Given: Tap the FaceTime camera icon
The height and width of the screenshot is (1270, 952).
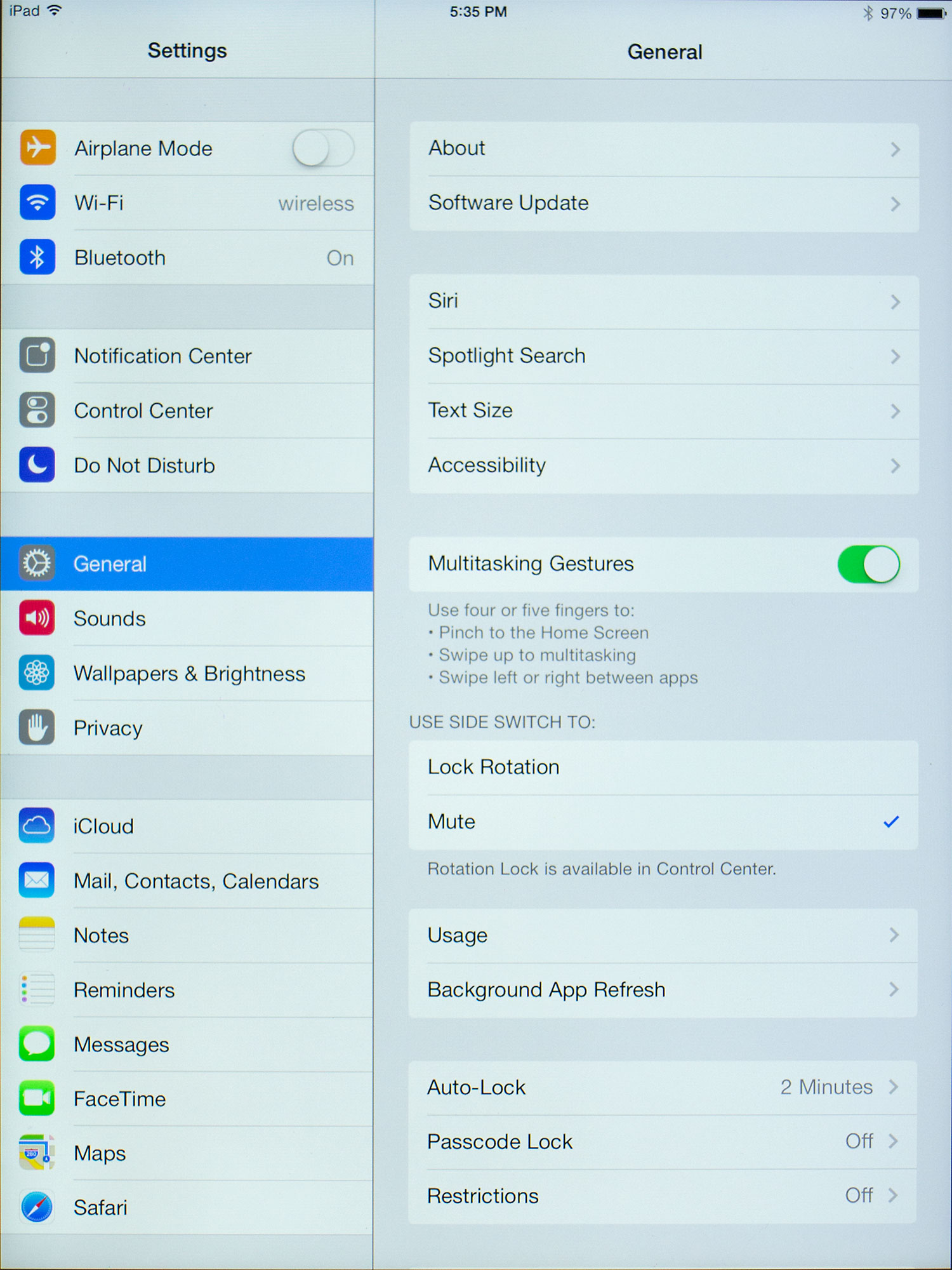Looking at the screenshot, I should pyautogui.click(x=37, y=1099).
